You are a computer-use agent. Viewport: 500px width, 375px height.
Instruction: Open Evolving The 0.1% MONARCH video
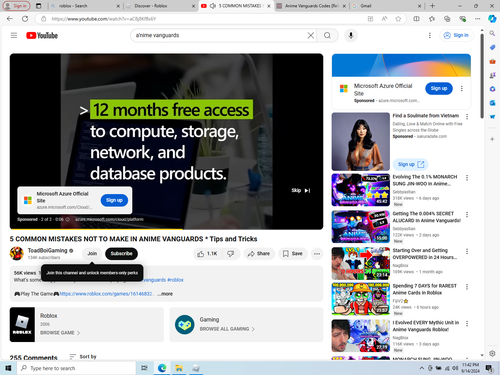click(x=361, y=190)
